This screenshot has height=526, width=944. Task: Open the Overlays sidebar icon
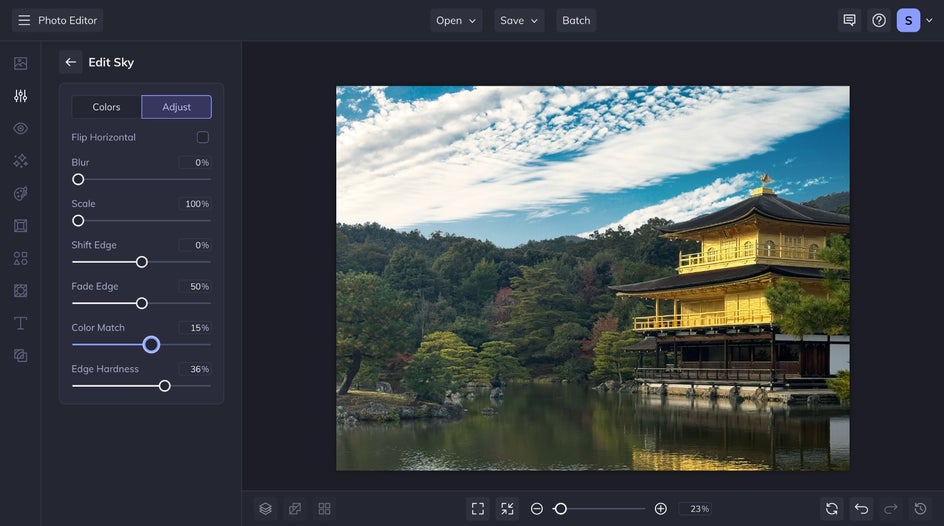20,291
